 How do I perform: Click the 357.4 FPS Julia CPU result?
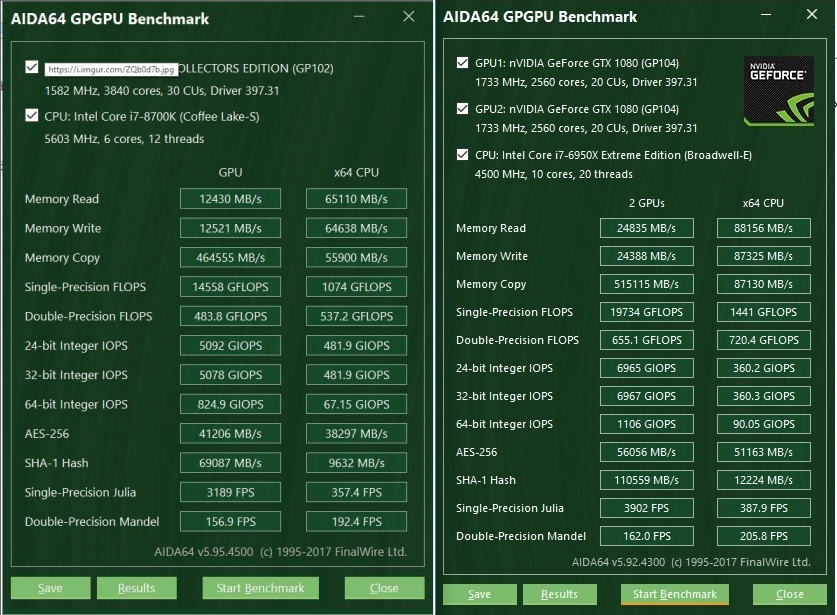click(x=357, y=492)
